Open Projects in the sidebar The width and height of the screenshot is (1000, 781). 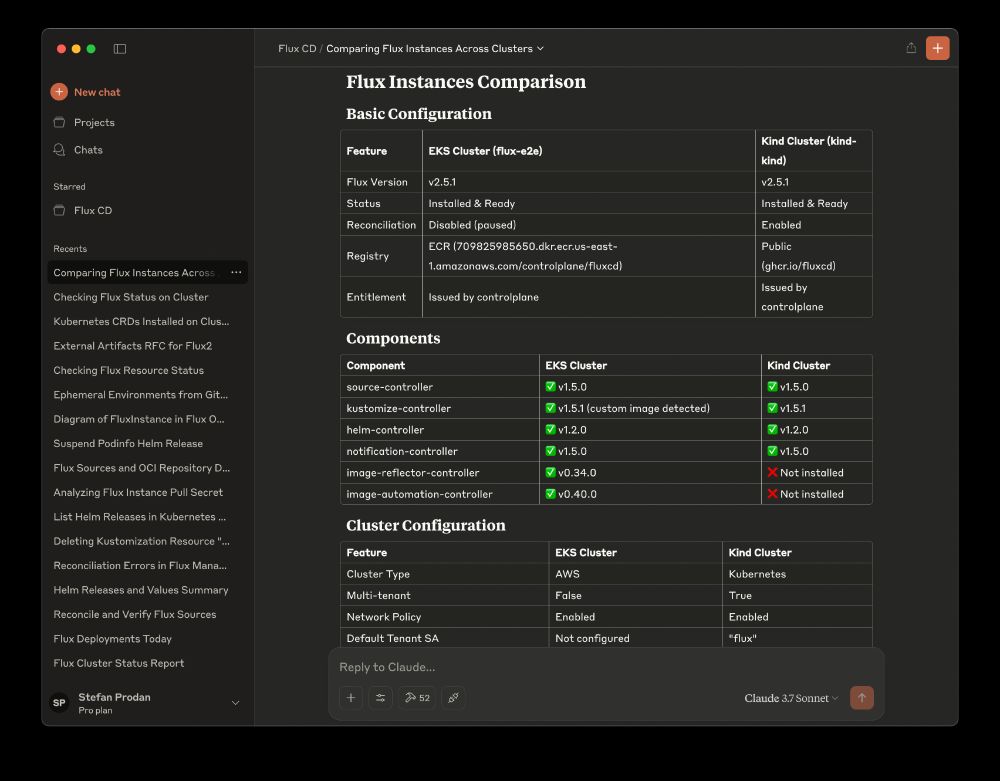[94, 122]
